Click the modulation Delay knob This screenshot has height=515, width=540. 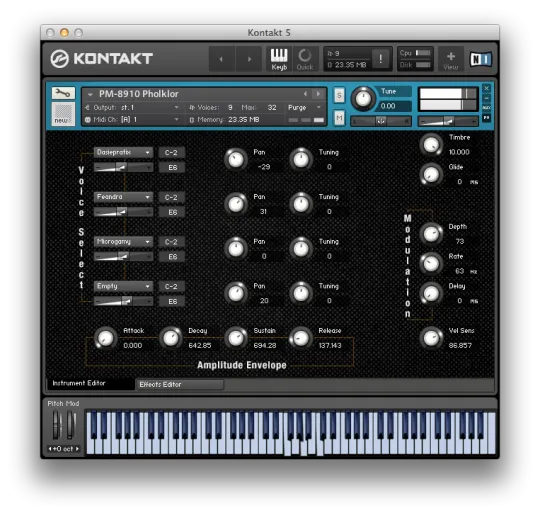click(431, 293)
